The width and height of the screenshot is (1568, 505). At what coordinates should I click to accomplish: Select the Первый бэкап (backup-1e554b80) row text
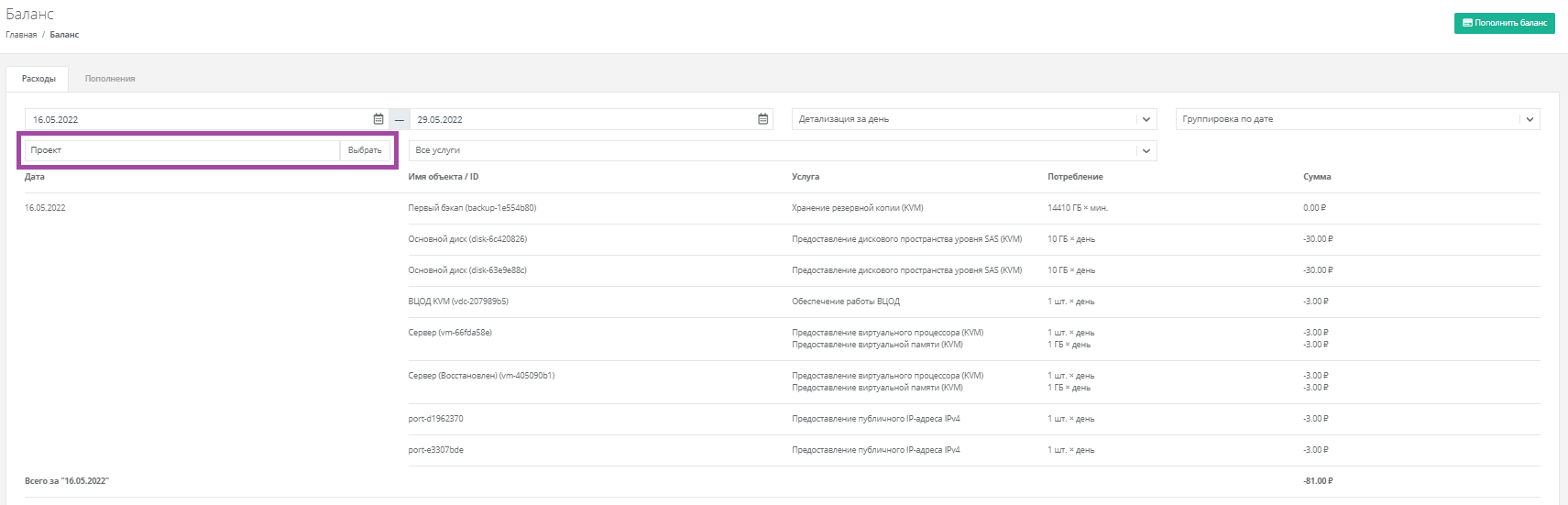tap(472, 208)
